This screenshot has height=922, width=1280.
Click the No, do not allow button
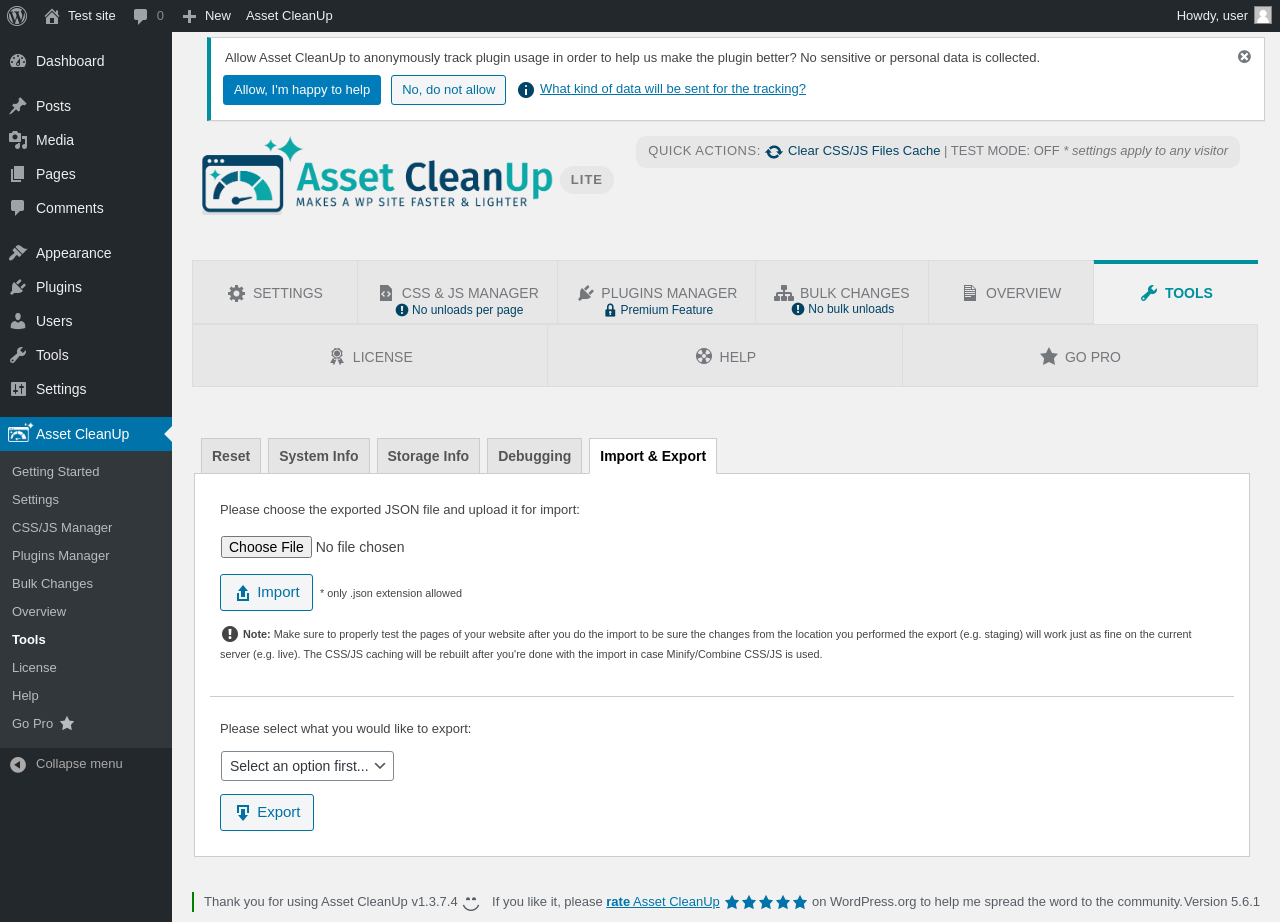click(x=448, y=90)
